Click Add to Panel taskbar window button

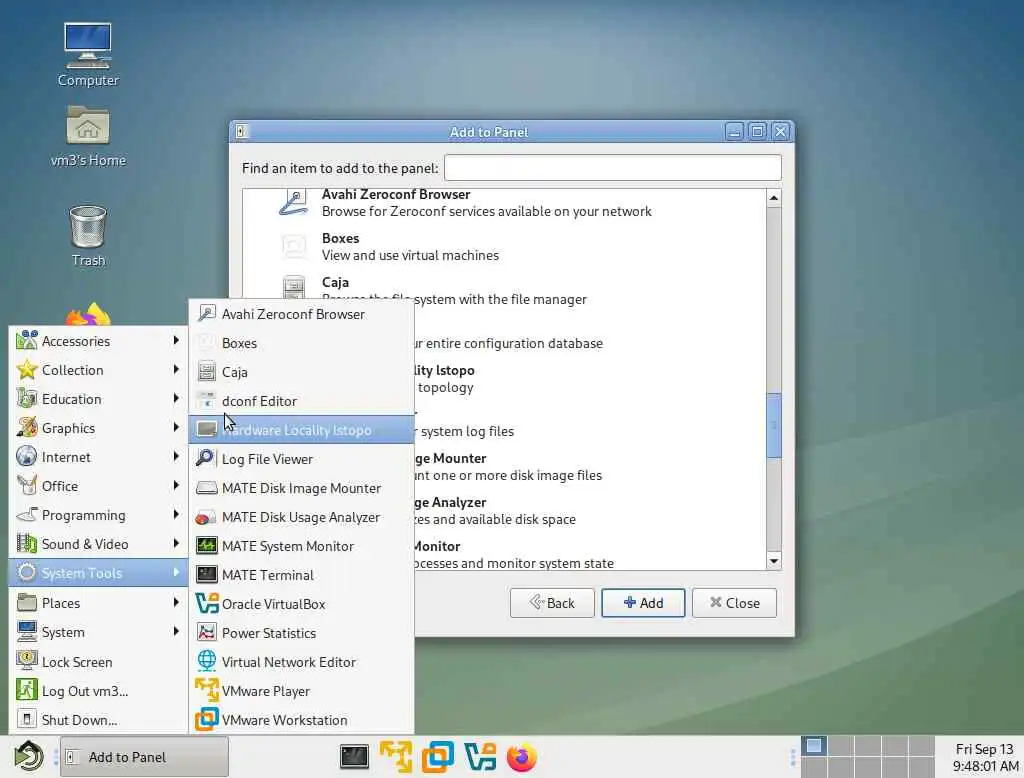144,756
